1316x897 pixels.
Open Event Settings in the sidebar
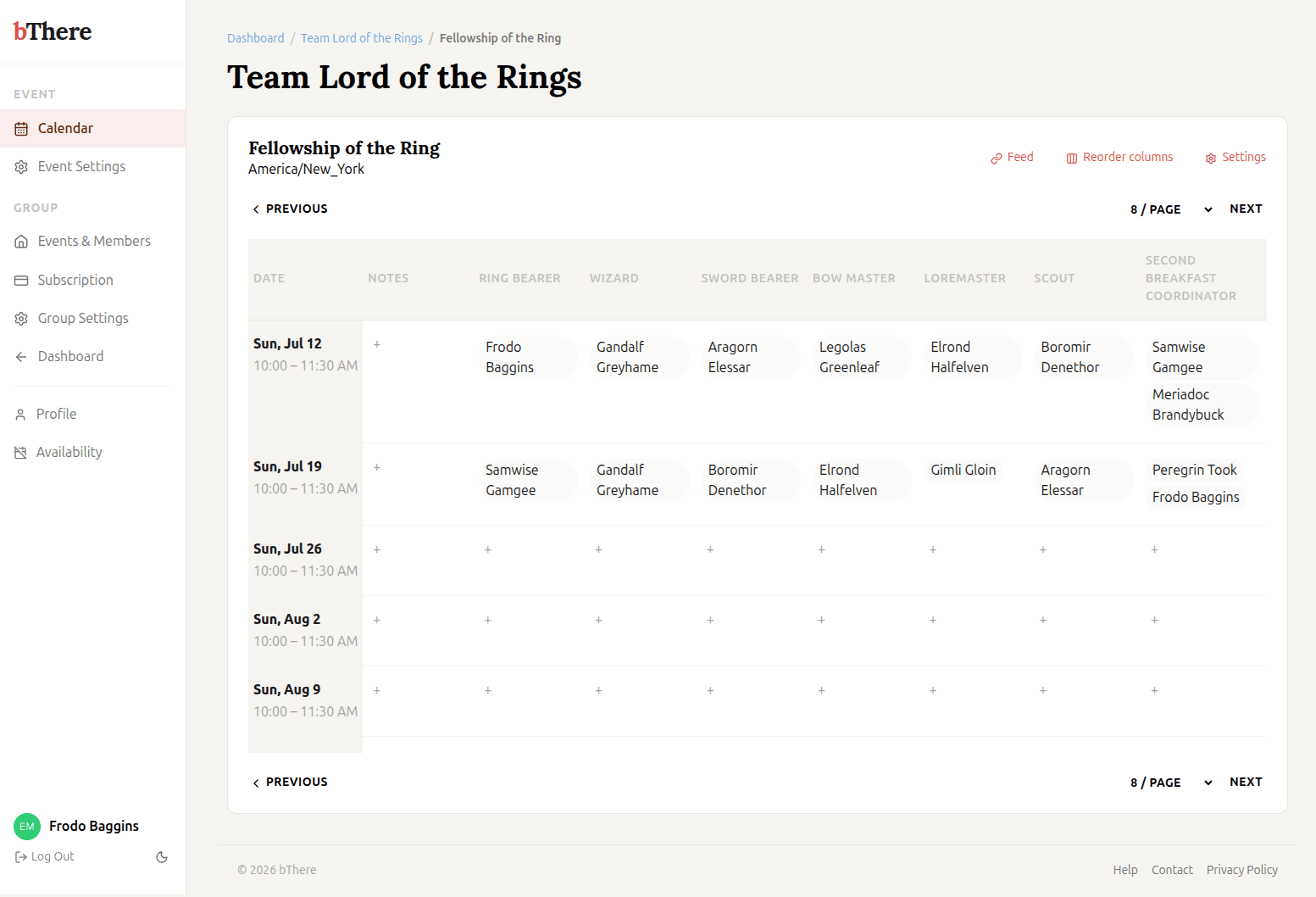point(92,166)
